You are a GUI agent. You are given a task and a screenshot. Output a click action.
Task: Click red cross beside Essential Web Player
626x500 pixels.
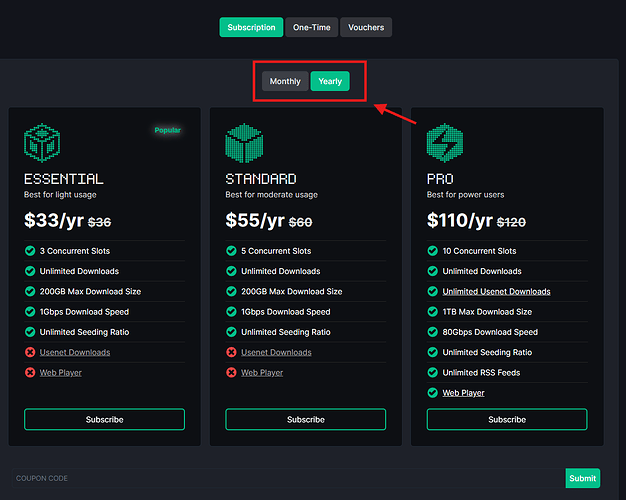pos(30,373)
